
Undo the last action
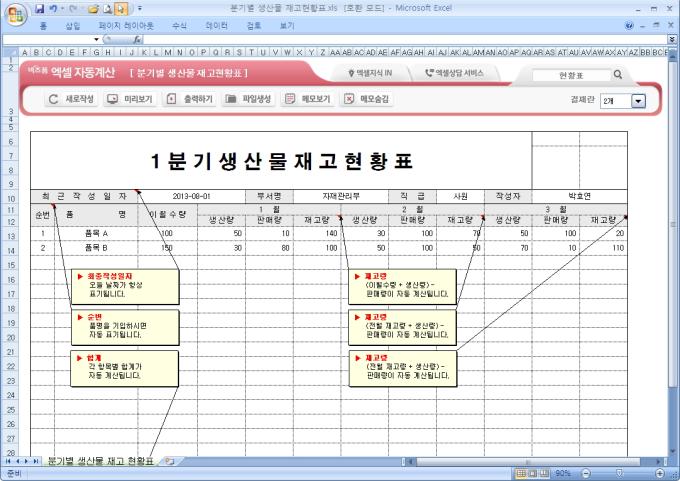(53, 8)
